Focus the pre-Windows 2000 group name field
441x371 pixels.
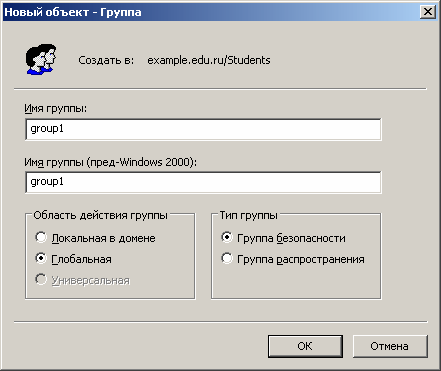(x=203, y=182)
